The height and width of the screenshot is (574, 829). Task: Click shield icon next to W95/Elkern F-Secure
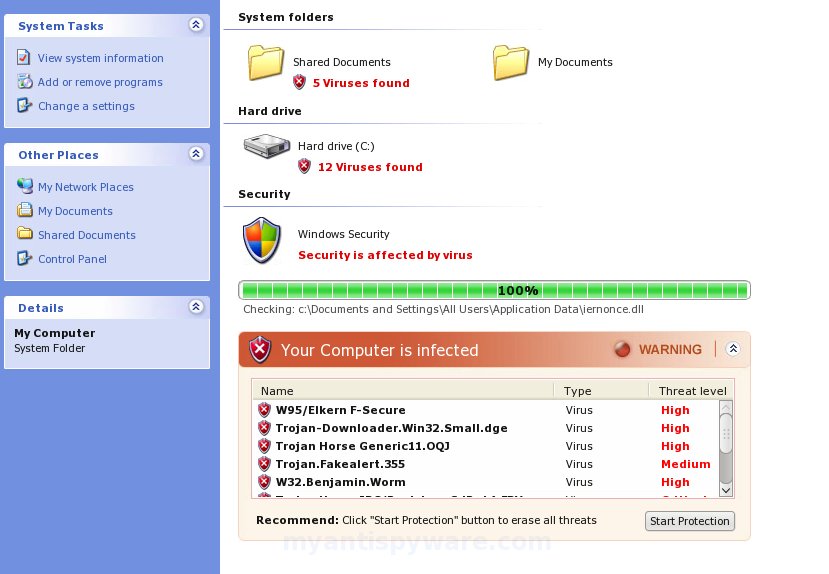pyautogui.click(x=264, y=410)
